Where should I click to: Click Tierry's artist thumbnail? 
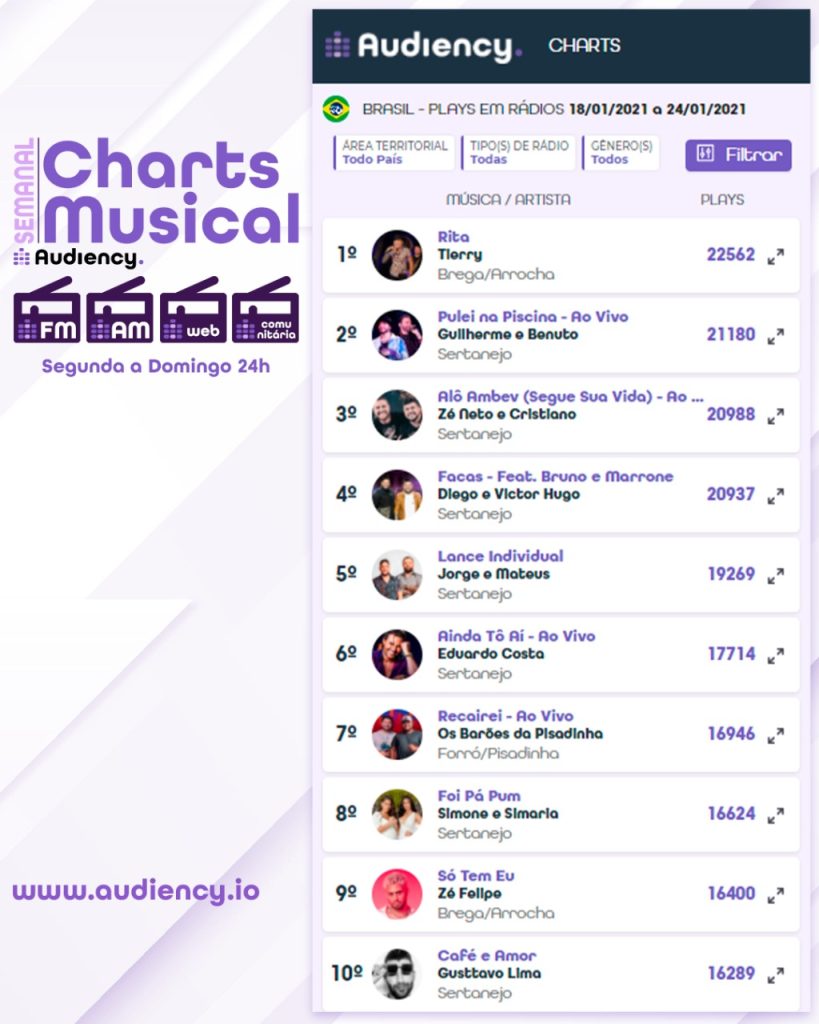pos(396,255)
